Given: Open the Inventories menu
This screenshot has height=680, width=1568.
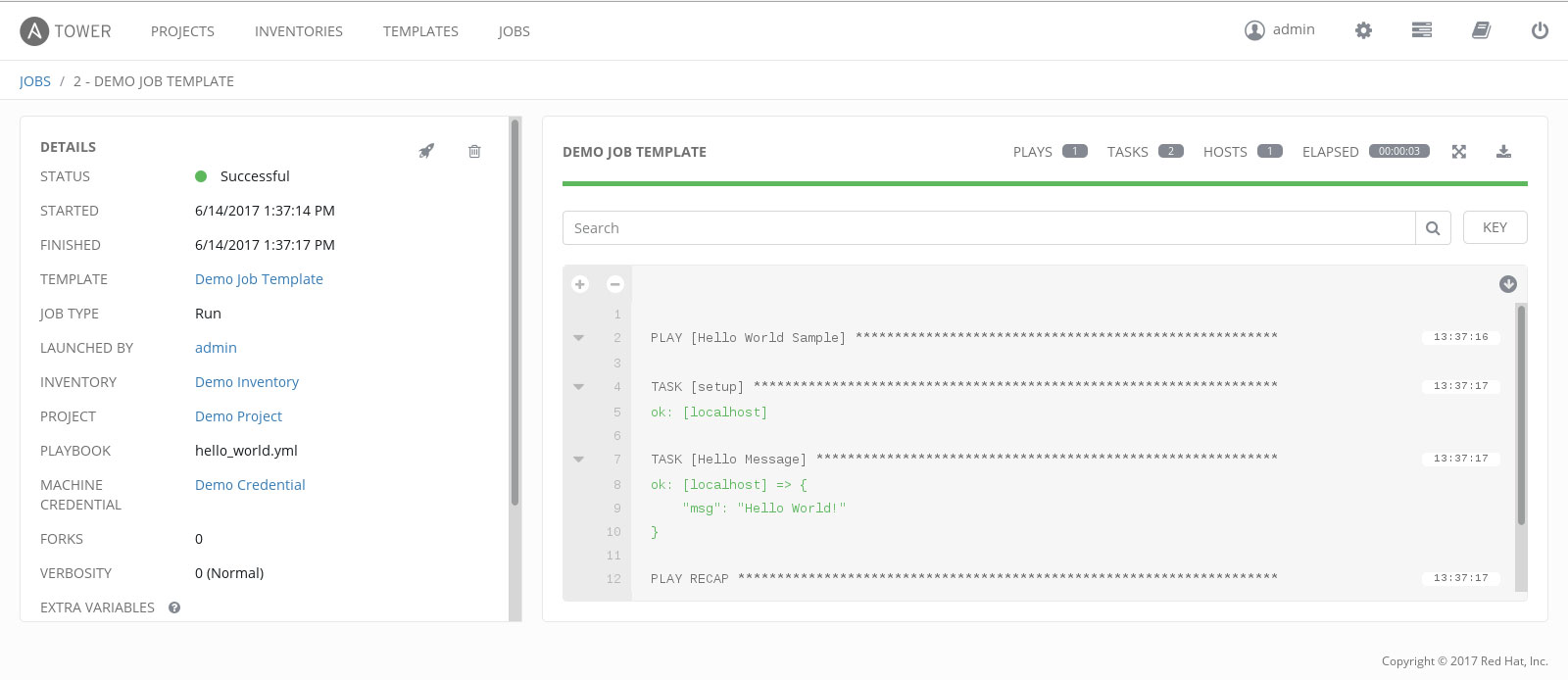Looking at the screenshot, I should pyautogui.click(x=299, y=31).
